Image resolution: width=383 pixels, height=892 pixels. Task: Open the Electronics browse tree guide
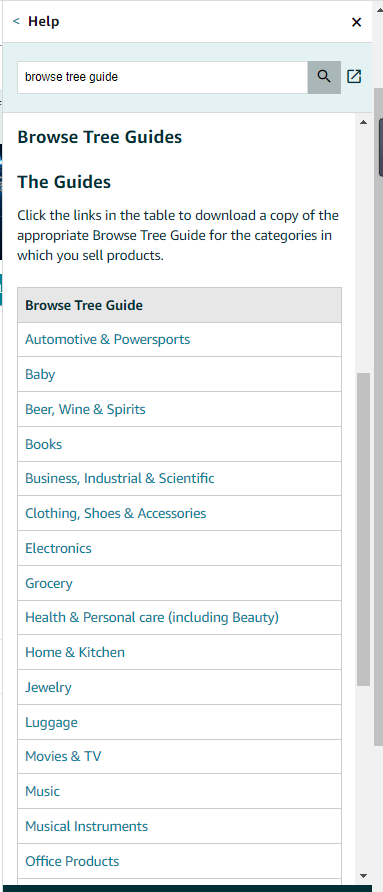[58, 548]
